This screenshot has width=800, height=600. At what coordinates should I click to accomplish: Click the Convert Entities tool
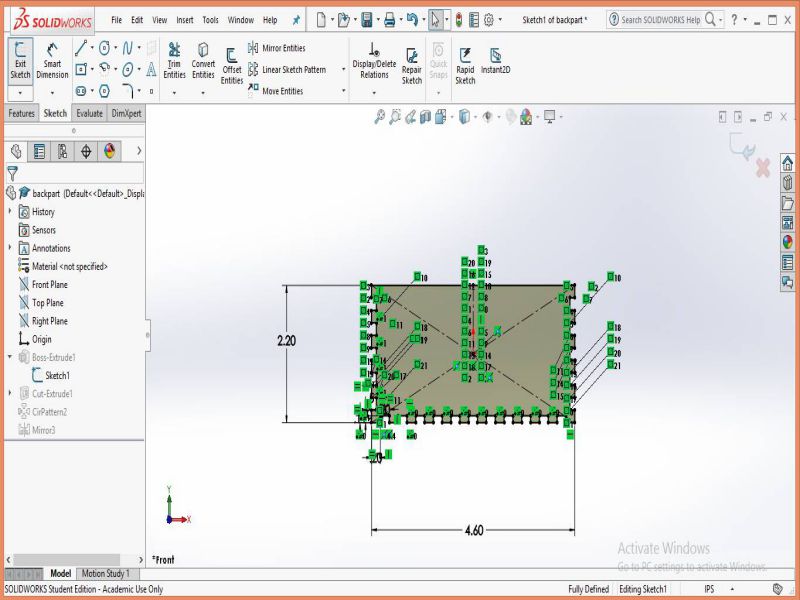point(203,61)
